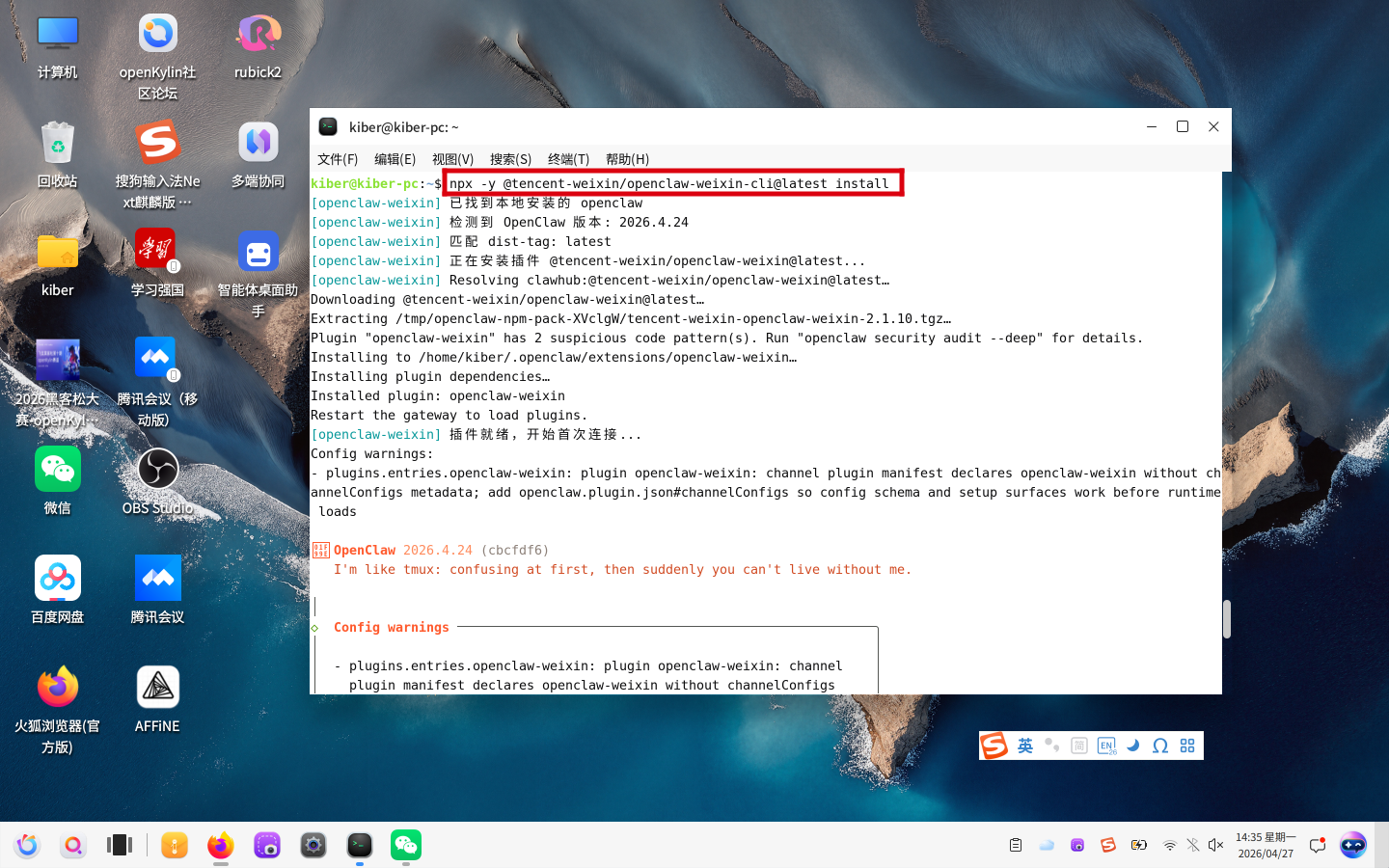Click the 搜狗输入法 desktop shortcut
Viewport: 1389px width, 868px height.
coord(158,143)
